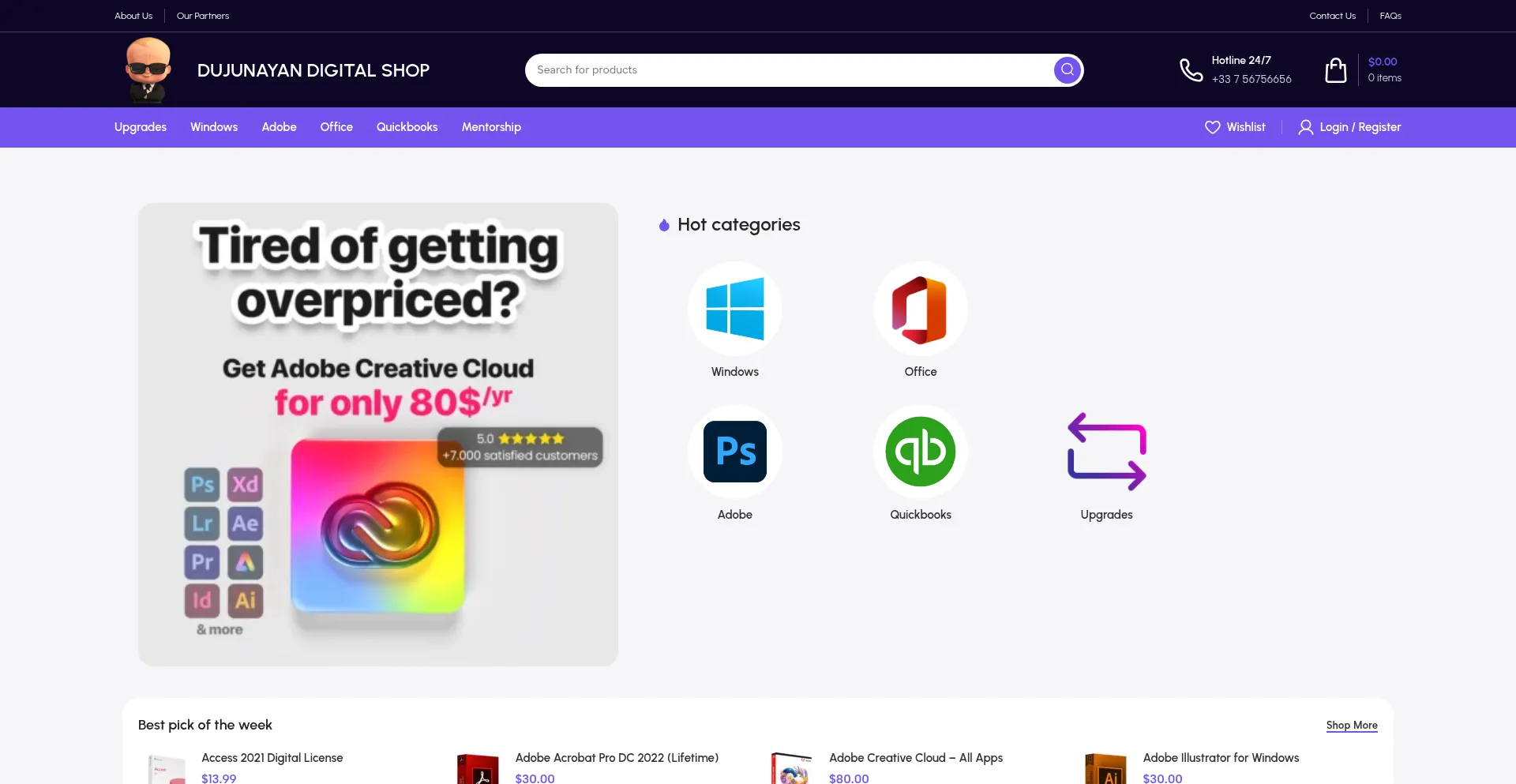Open Quickbooks from the navigation bar

[x=407, y=127]
